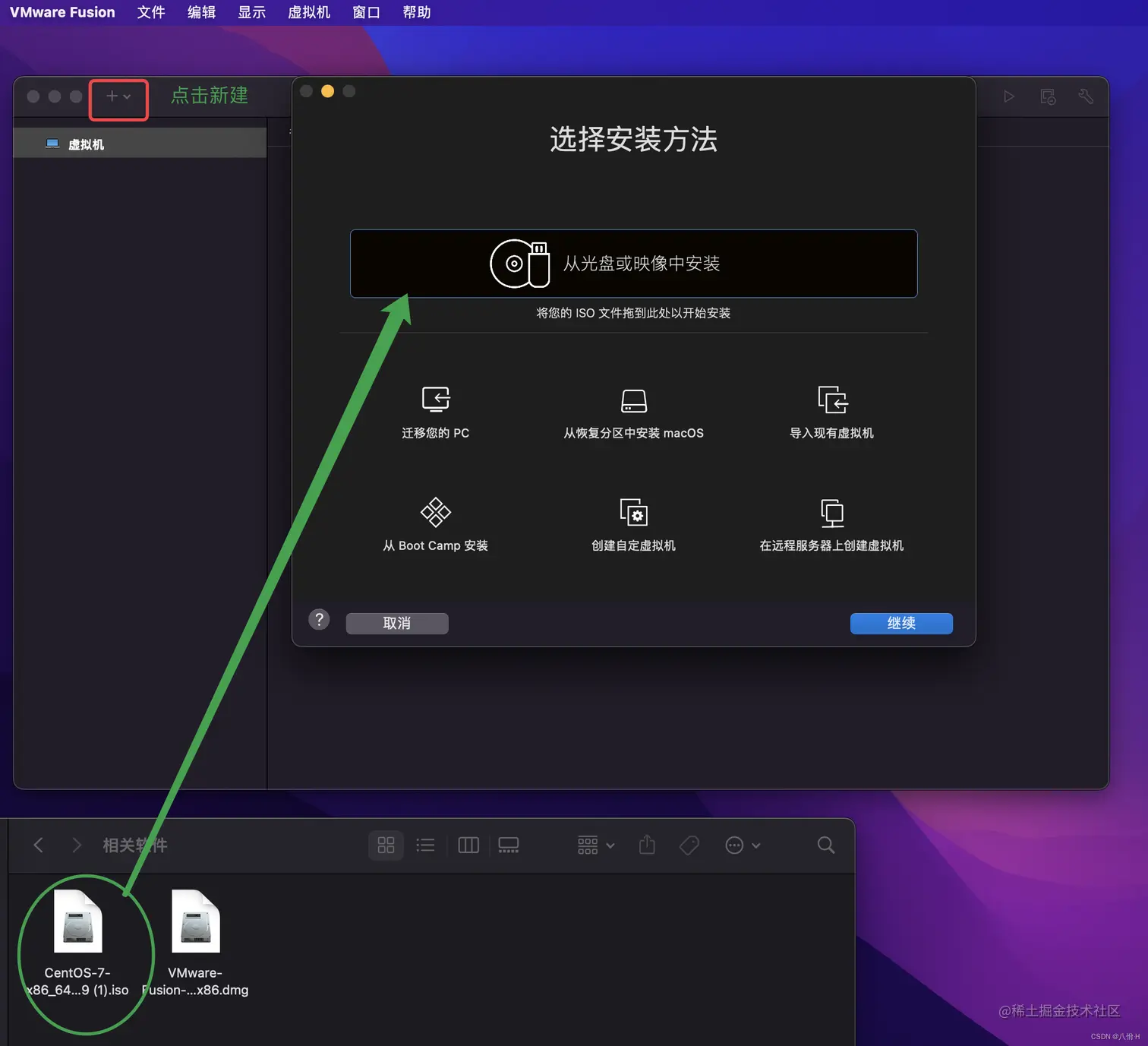Click the 继续 button
This screenshot has height=1046, width=1148.
pos(901,623)
